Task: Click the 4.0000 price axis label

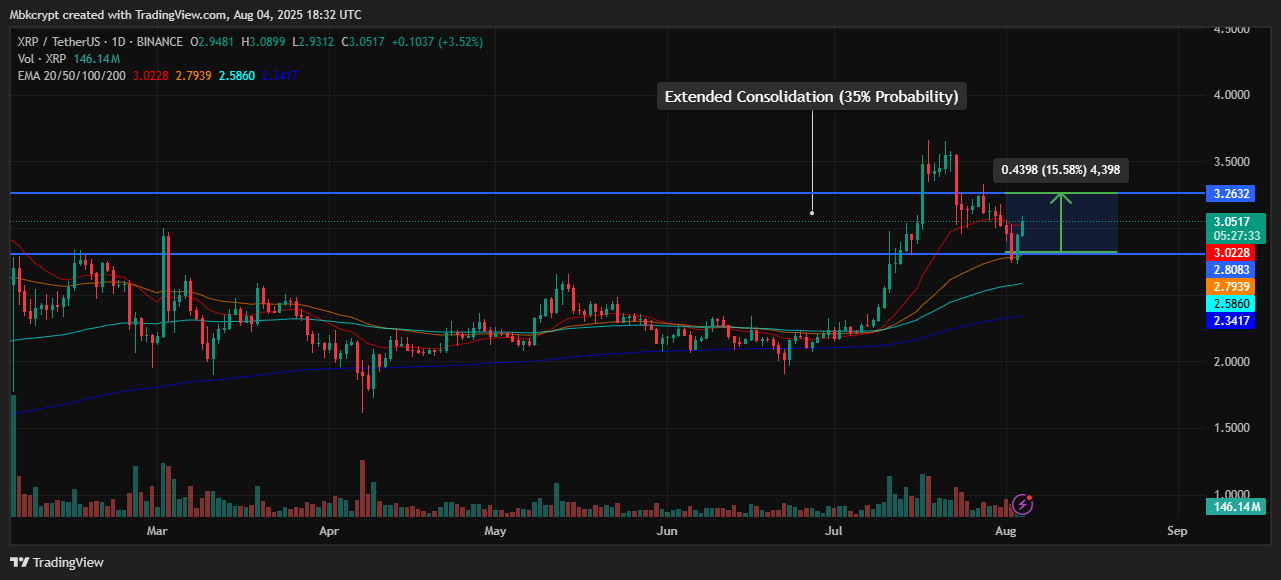Action: click(x=1233, y=96)
